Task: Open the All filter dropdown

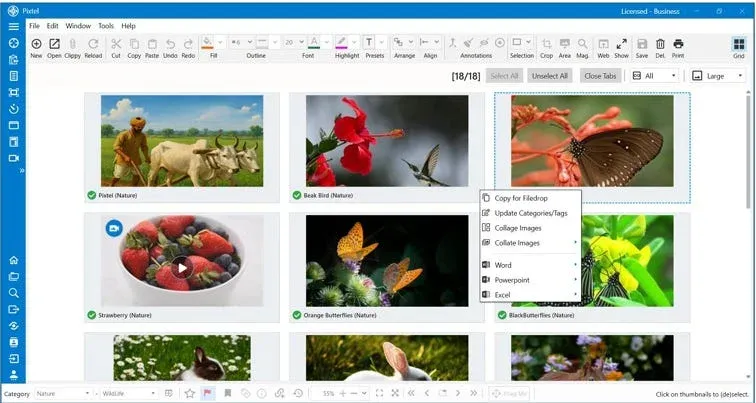Action: [x=655, y=76]
